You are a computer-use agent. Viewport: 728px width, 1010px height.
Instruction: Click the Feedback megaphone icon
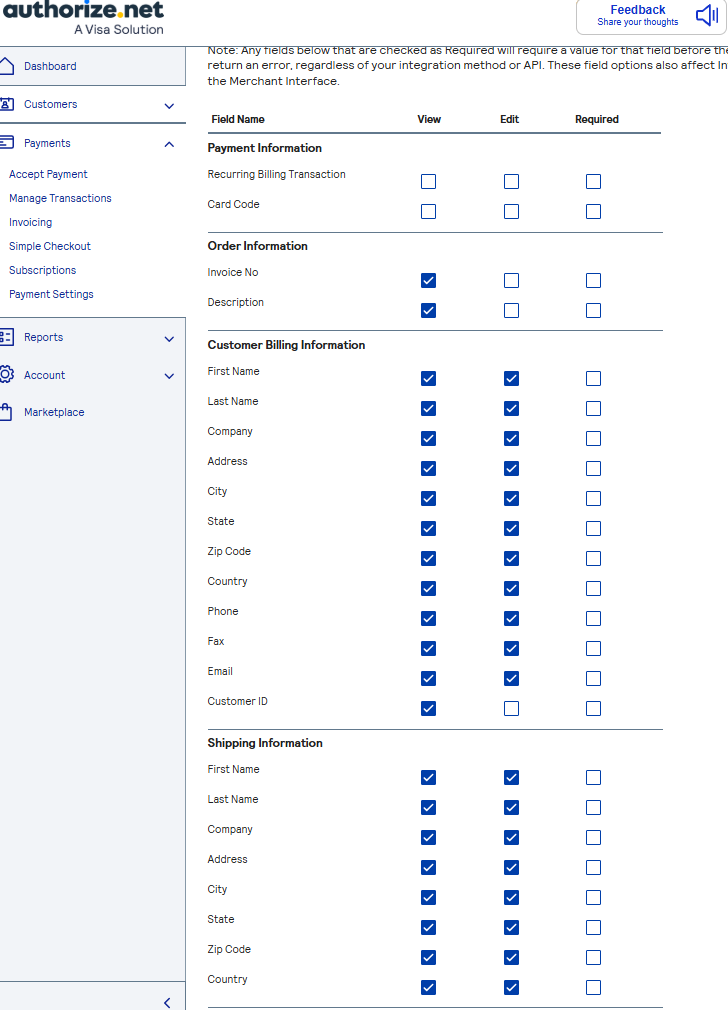(x=707, y=16)
